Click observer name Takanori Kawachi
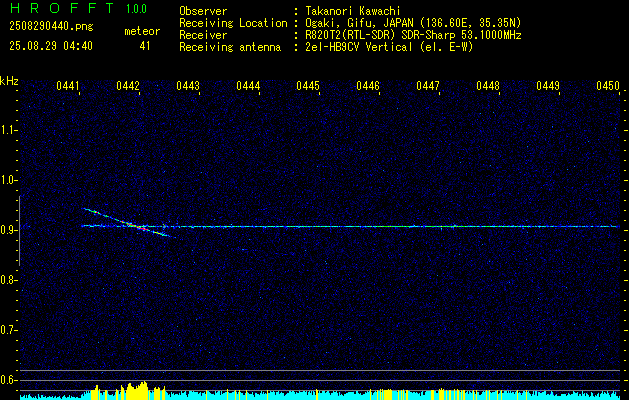Image resolution: width=629 pixels, height=400 pixels. coord(353,11)
